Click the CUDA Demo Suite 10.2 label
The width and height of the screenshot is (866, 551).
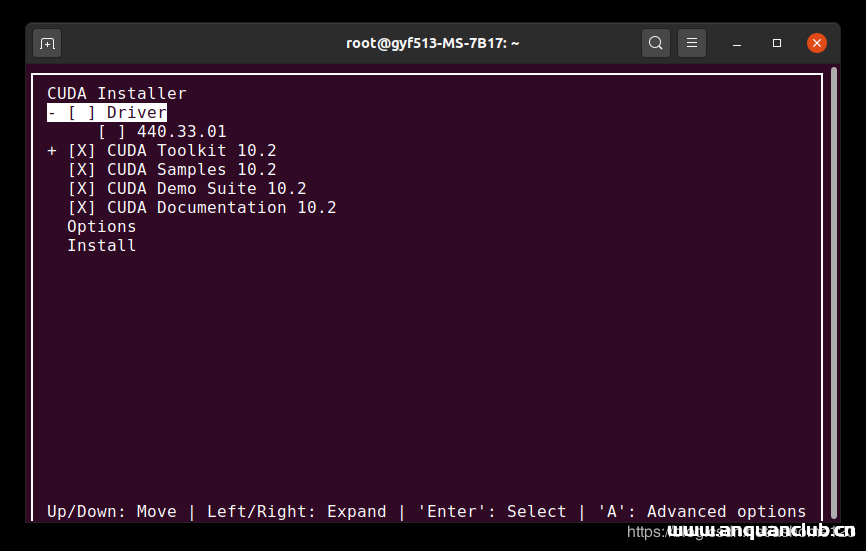(207, 189)
